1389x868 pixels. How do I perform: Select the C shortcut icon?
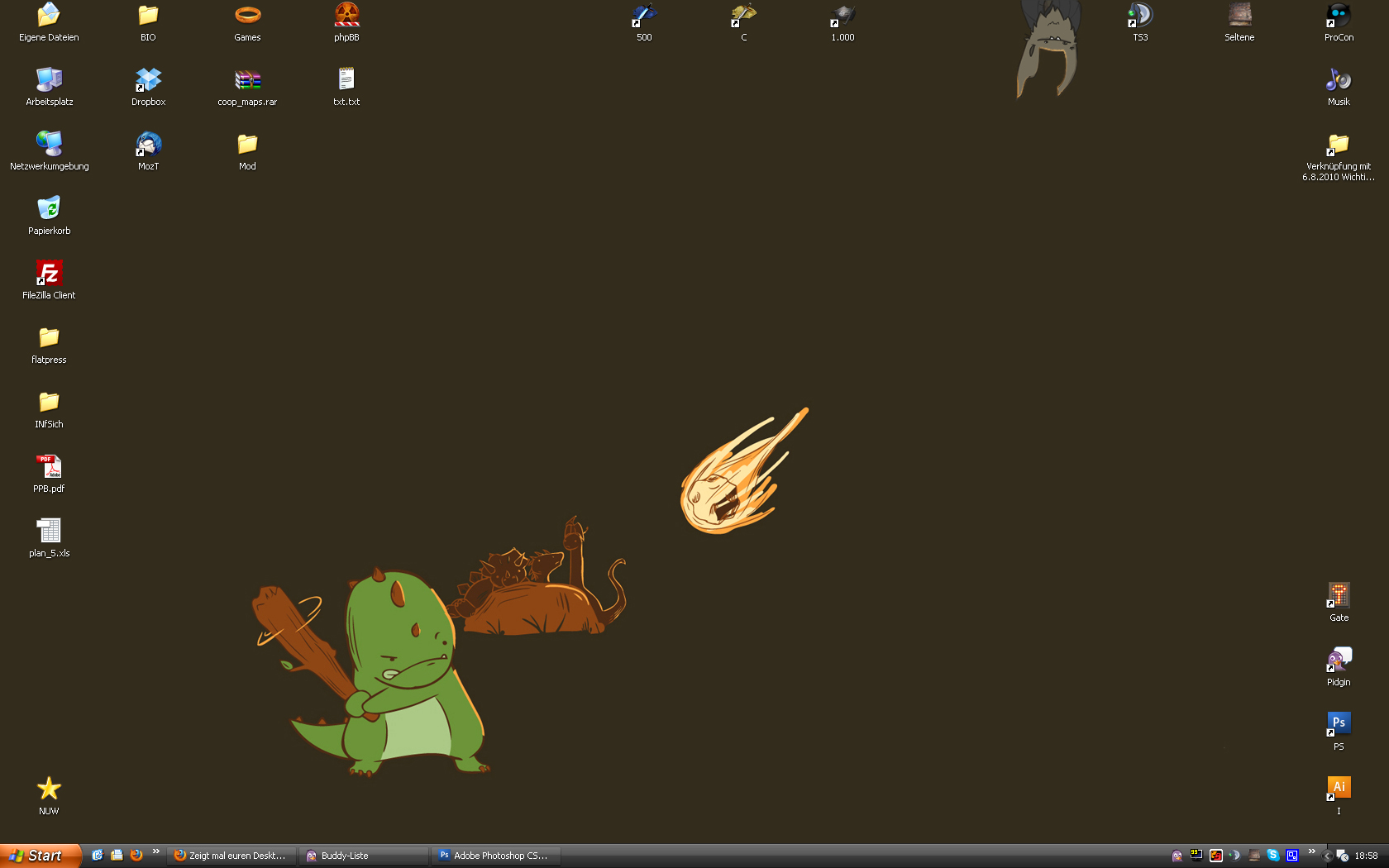743,15
